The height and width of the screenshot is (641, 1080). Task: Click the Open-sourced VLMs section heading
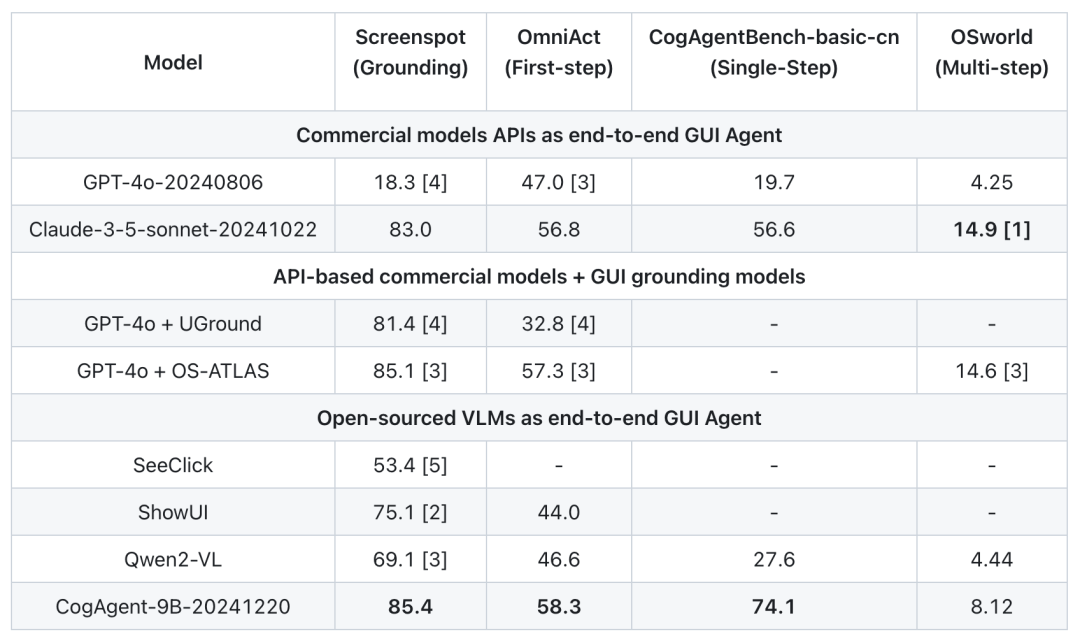[539, 418]
